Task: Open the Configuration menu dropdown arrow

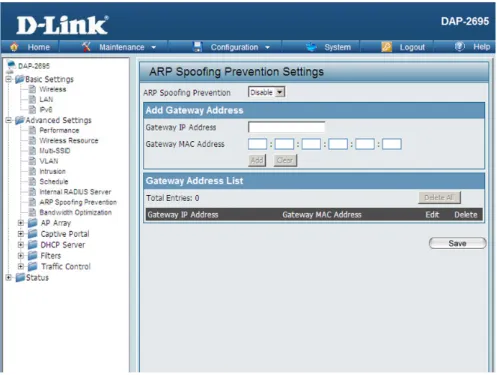Action: coord(267,48)
